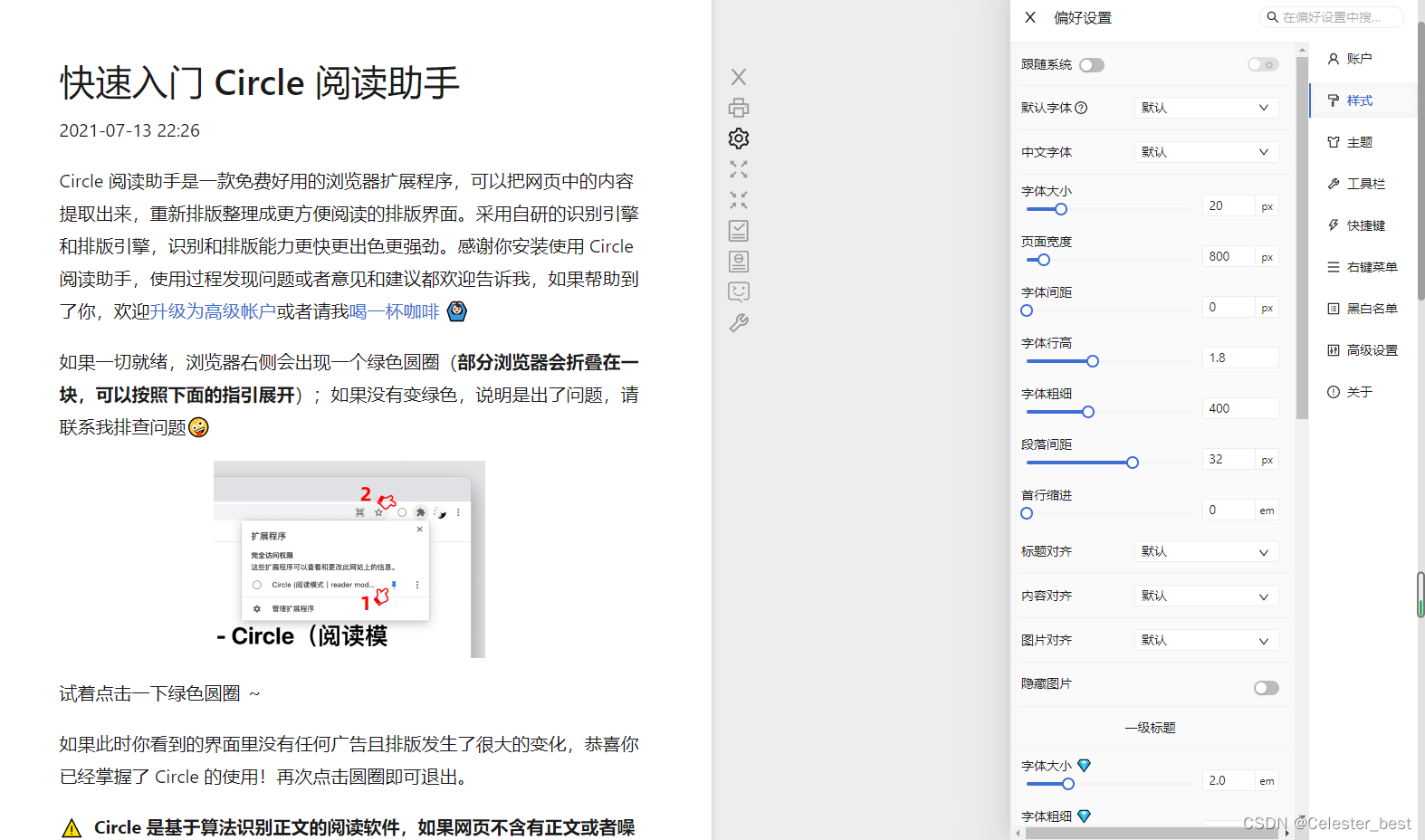Viewport: 1425px width, 840px height.
Task: Click the 段落间距 value field showing 32
Action: coord(1229,459)
